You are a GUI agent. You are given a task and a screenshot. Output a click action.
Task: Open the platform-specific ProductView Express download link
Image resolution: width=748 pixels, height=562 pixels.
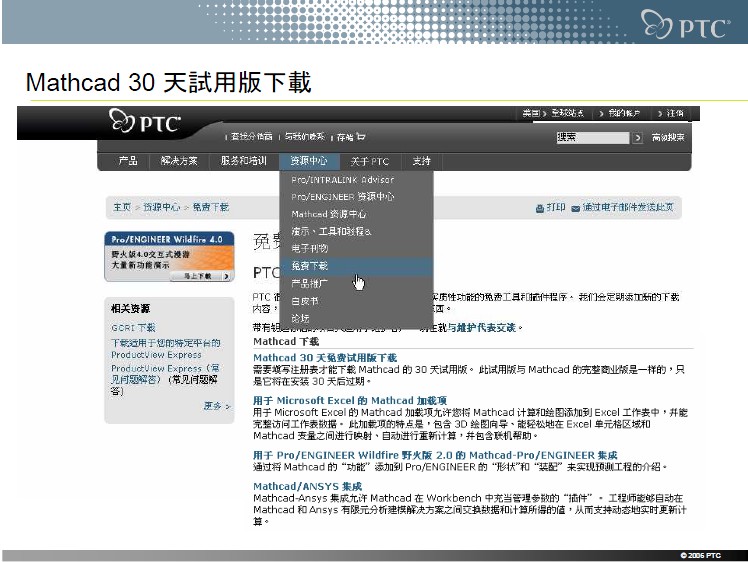tap(166, 349)
